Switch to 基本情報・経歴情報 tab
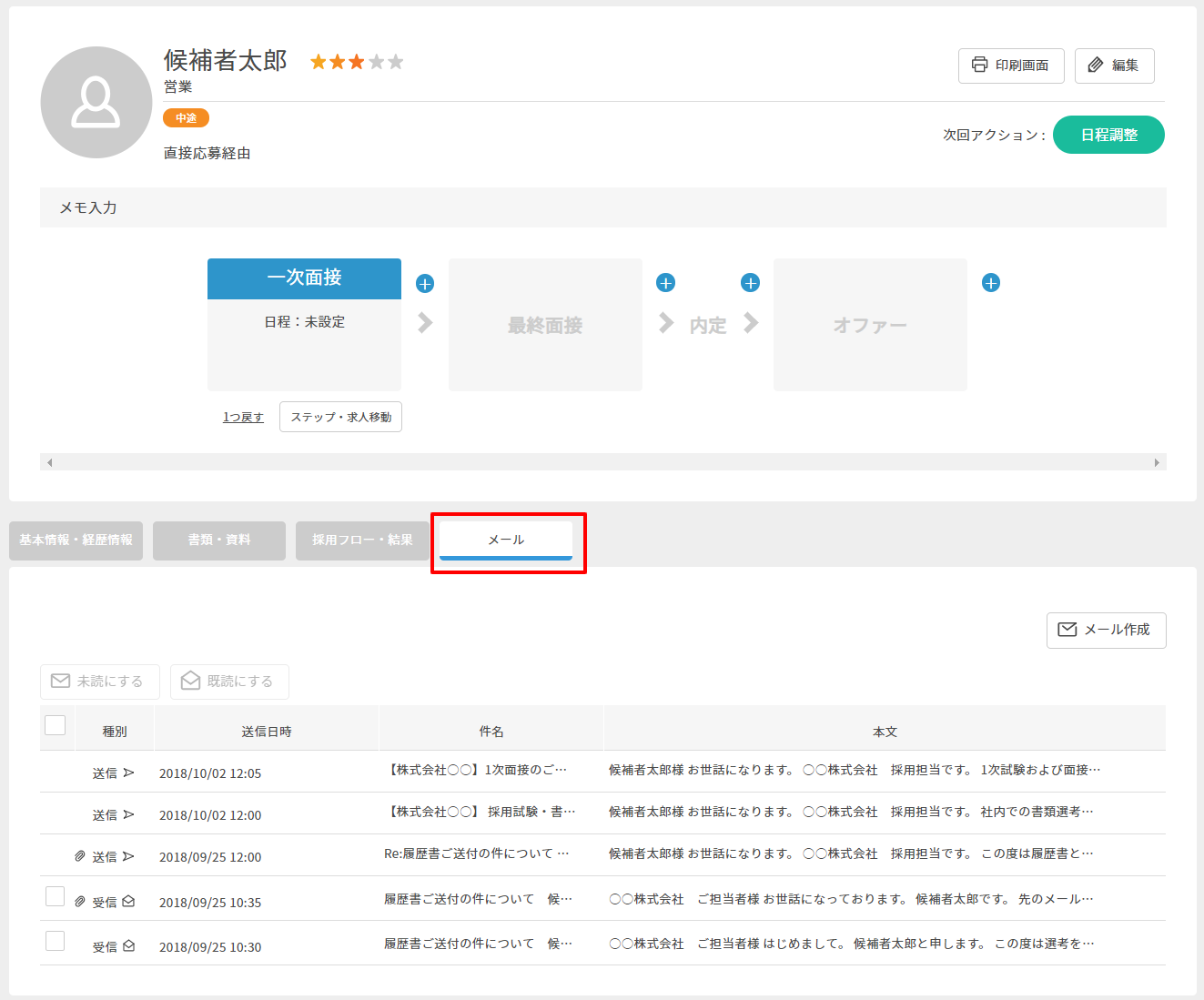Viewport: 1204px width, 1000px height. click(76, 540)
